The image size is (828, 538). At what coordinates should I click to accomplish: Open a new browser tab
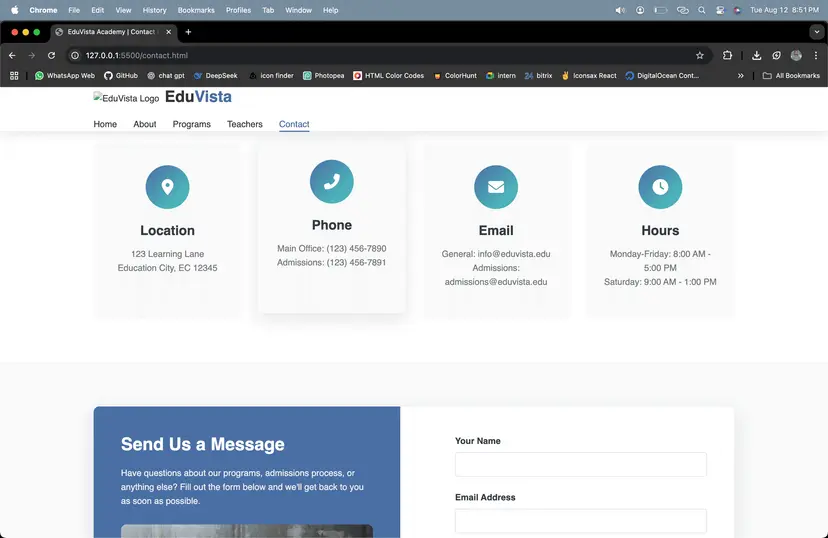tap(188, 32)
